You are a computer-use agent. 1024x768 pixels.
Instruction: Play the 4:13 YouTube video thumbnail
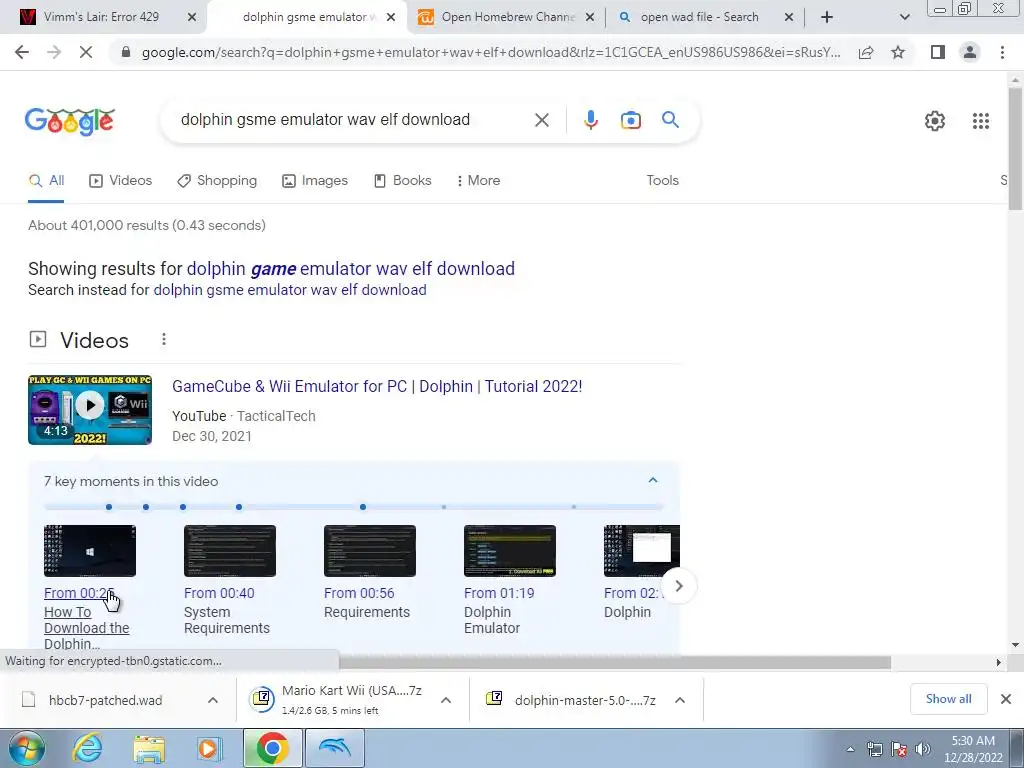click(x=90, y=410)
